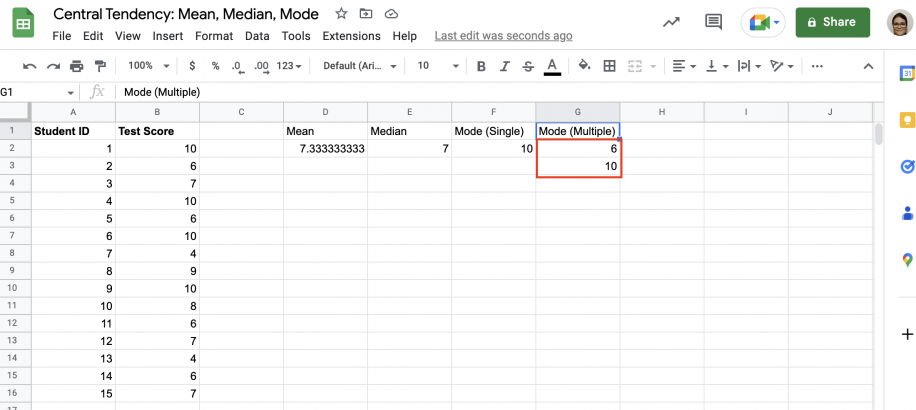The image size is (916, 410).
Task: Select the Mode (Single) header cell
Action: click(x=494, y=131)
